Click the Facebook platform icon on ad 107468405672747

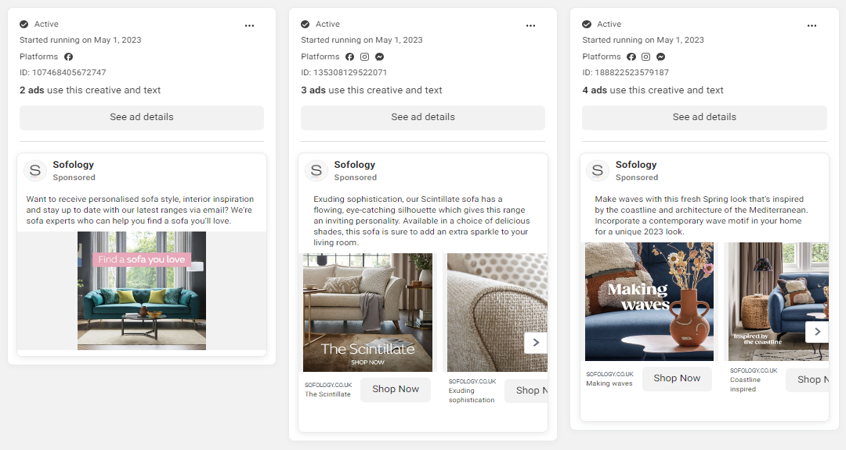pyautogui.click(x=69, y=57)
